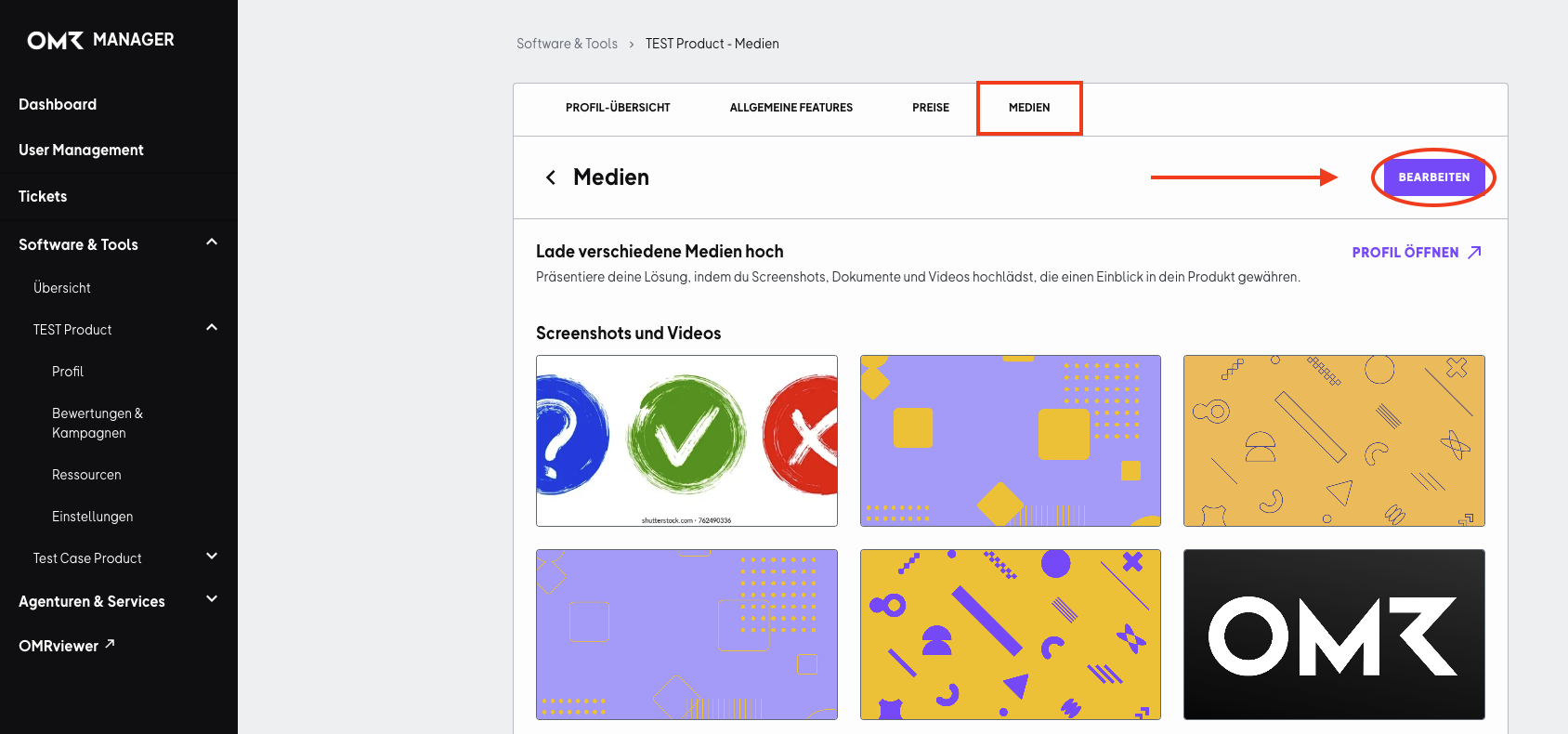Open the checkmark and question mark thumbnail
The width and height of the screenshot is (1568, 734).
point(686,440)
